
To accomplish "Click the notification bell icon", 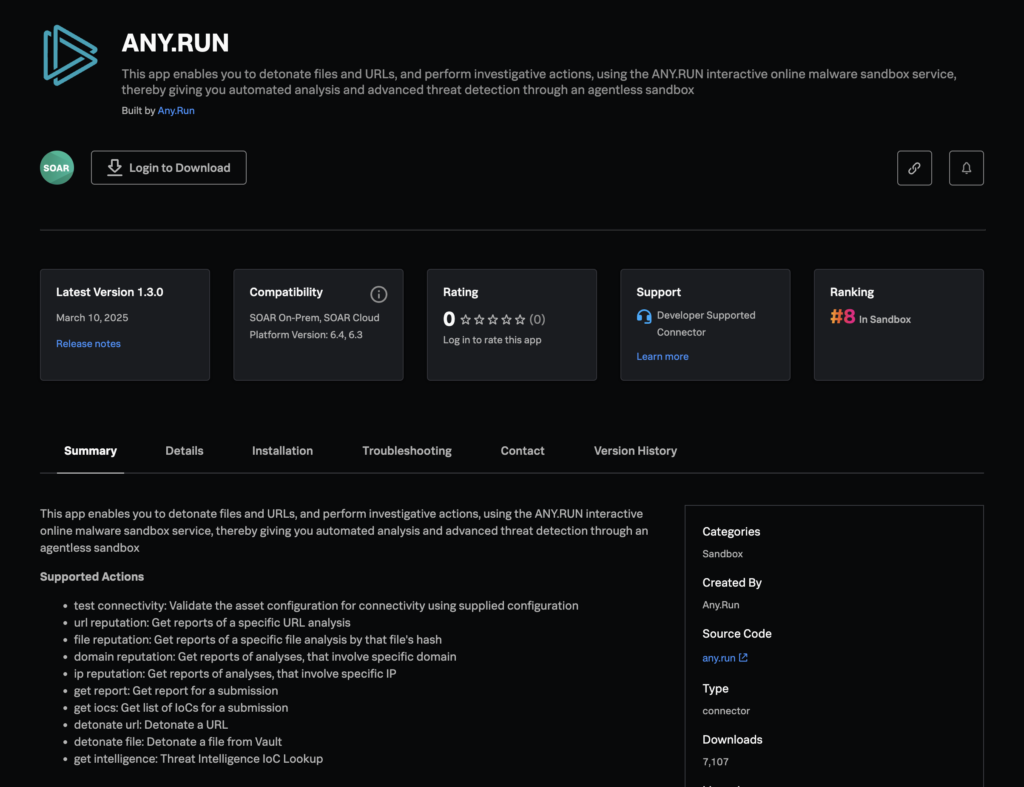I will pyautogui.click(x=966, y=168).
